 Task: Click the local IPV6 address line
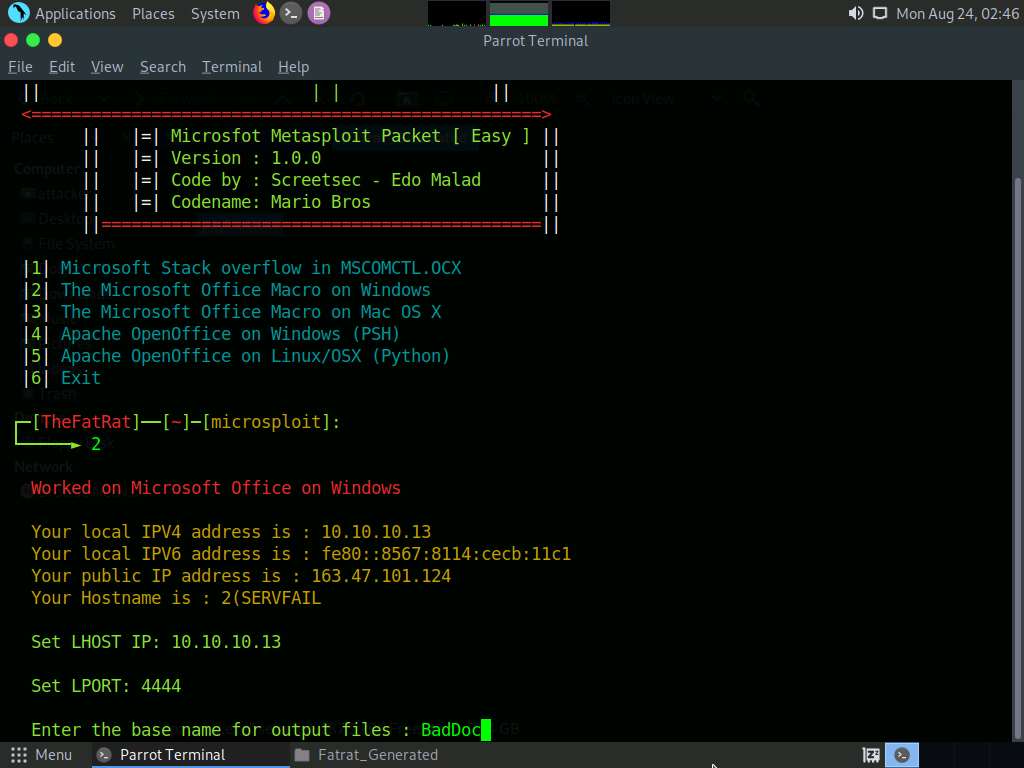(x=301, y=554)
